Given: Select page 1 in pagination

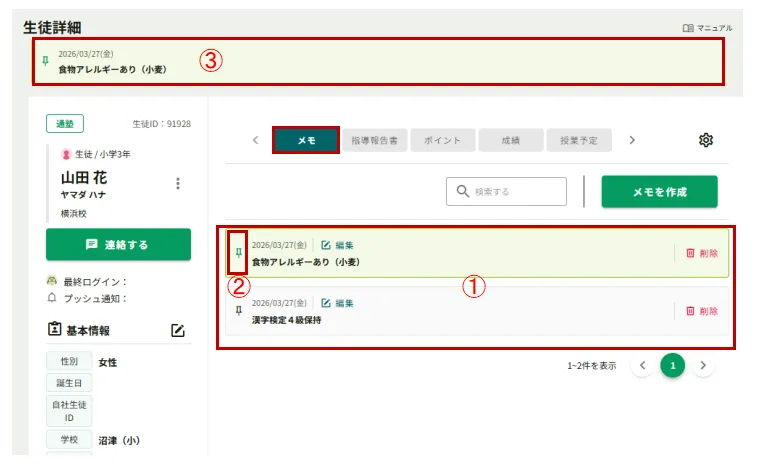Looking at the screenshot, I should (x=673, y=366).
